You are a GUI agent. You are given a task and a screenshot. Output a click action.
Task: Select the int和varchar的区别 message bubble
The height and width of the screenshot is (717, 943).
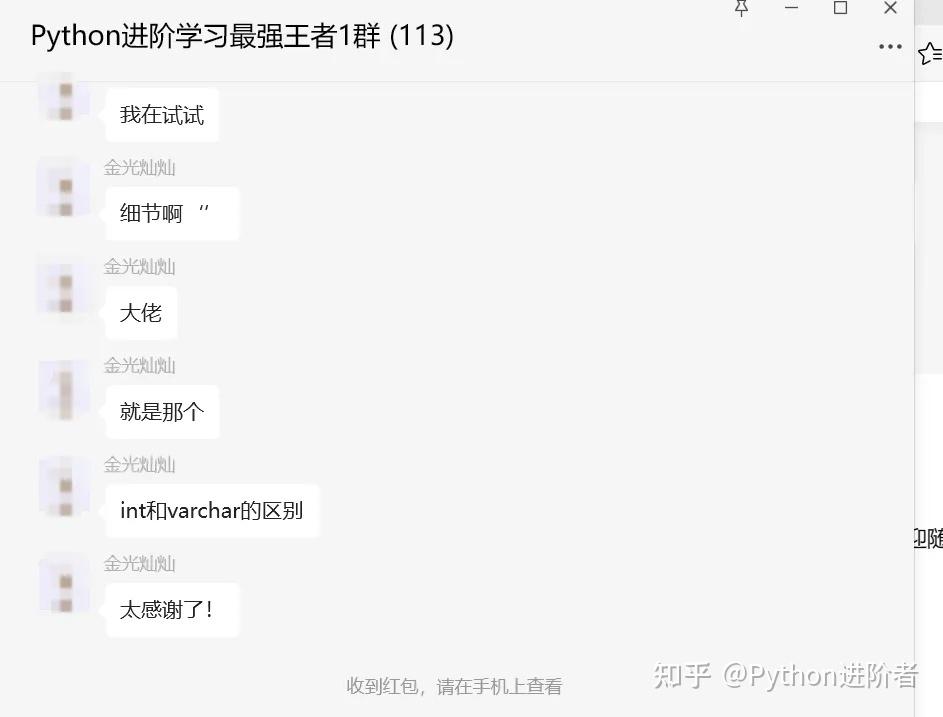pos(212,511)
